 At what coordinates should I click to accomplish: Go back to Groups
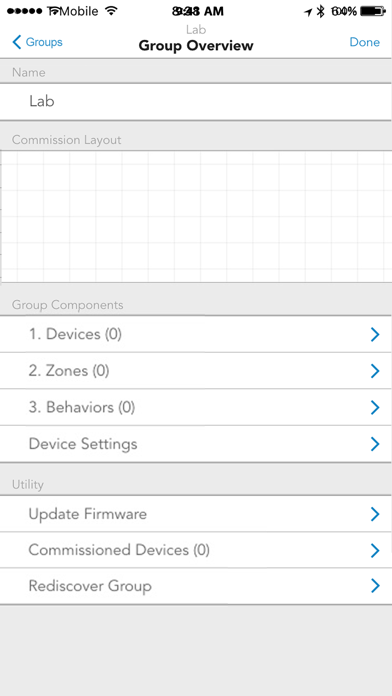37,42
